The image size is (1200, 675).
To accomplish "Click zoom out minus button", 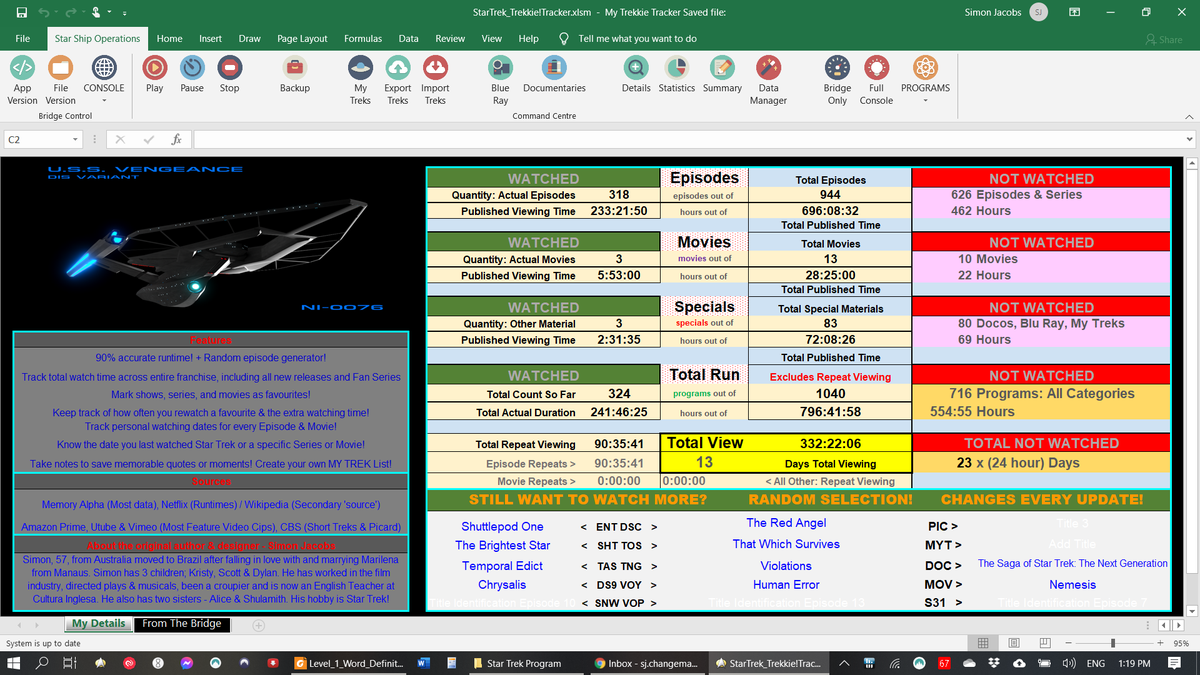I will (x=1067, y=643).
